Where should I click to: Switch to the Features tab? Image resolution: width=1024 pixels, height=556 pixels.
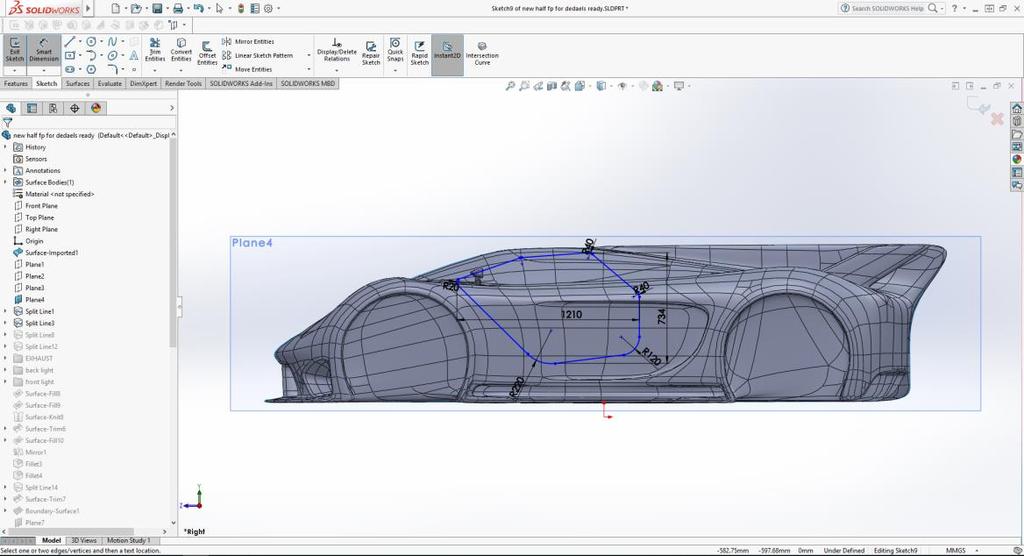click(16, 84)
